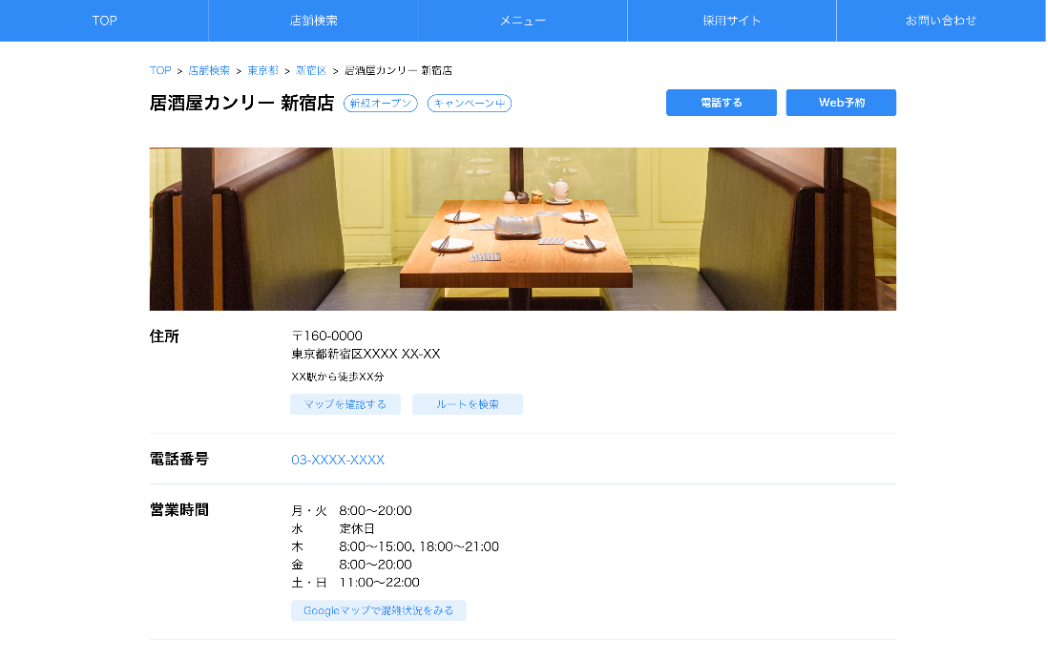Click the TOP breadcrumb link
Viewport: 1048px width, 656px height.
pos(160,71)
